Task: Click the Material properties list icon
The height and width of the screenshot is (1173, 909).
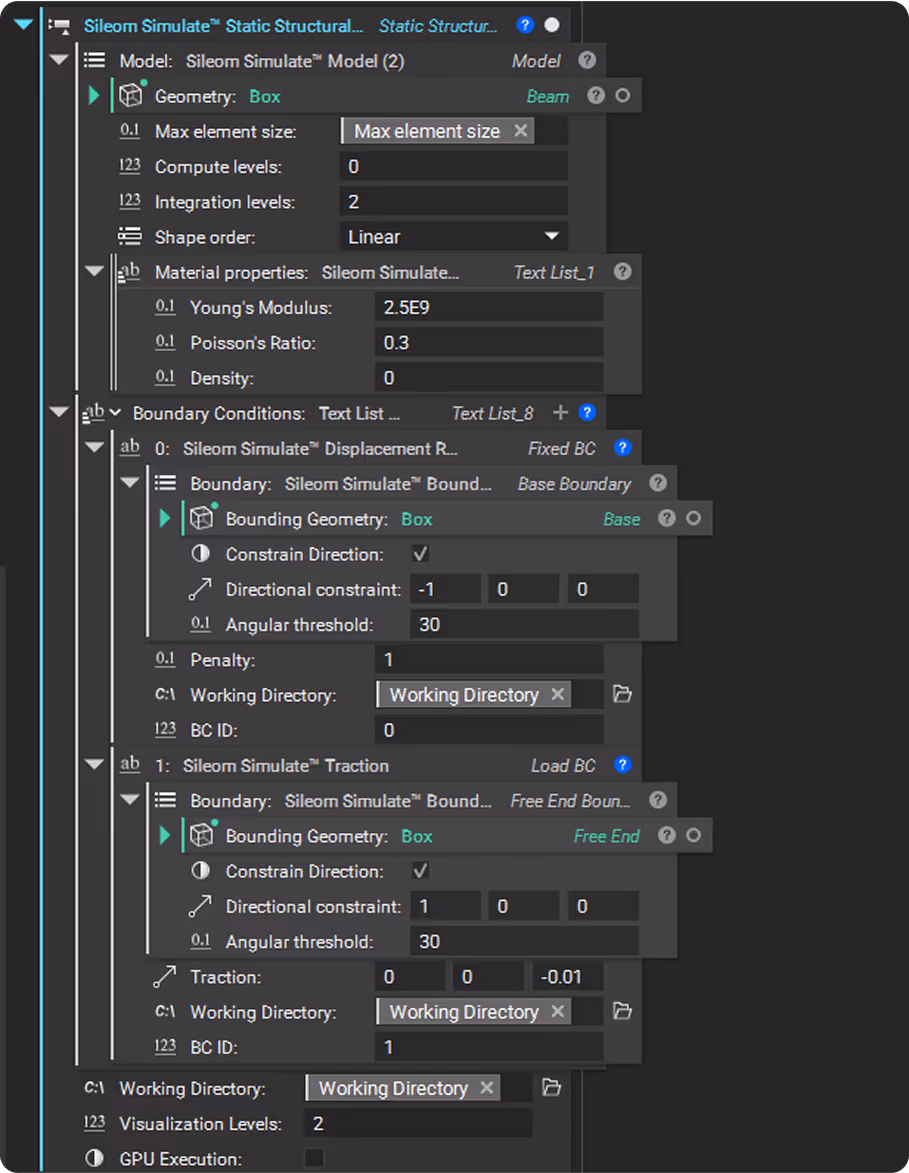Action: click(129, 272)
